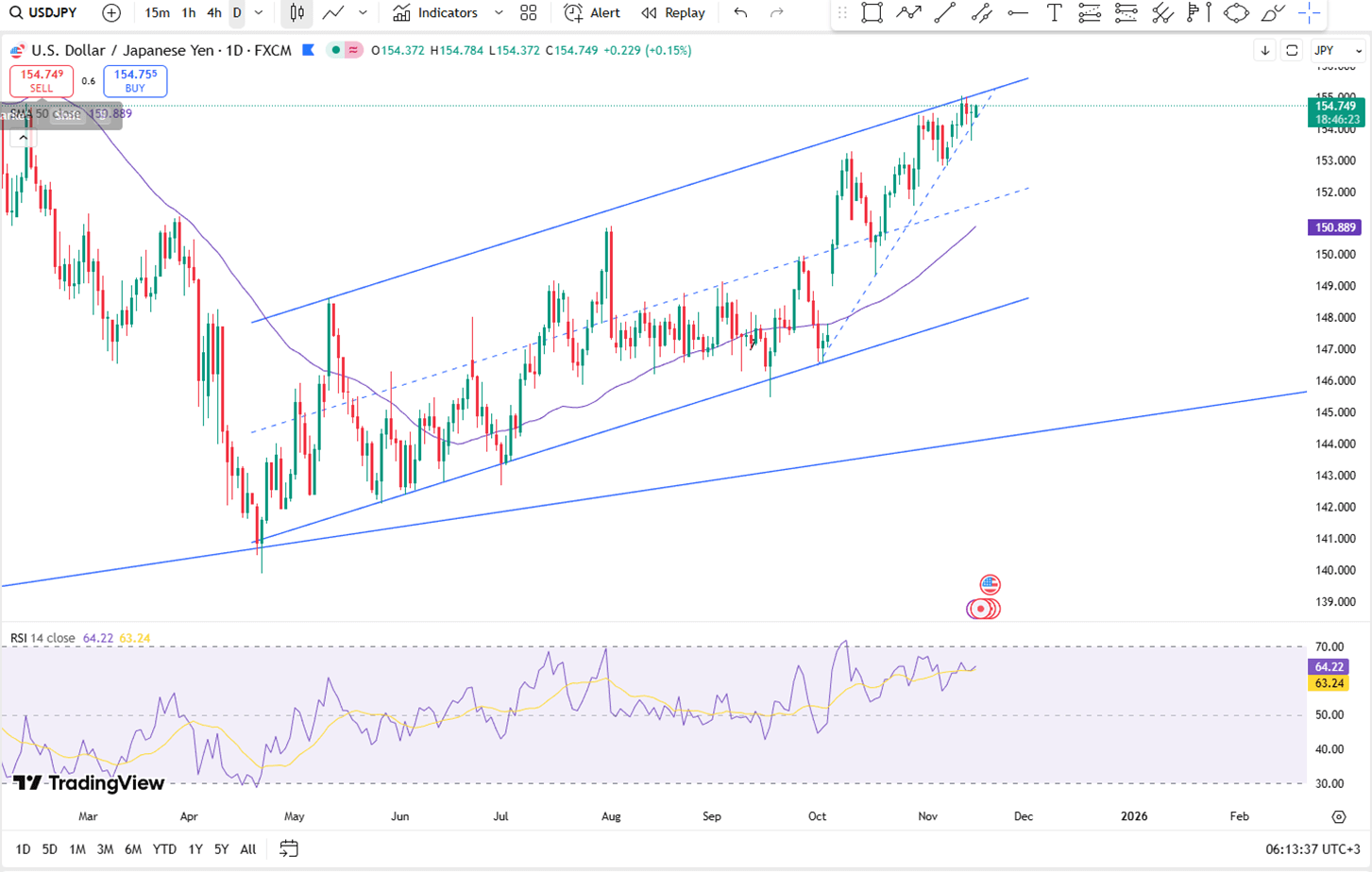Image resolution: width=1372 pixels, height=872 pixels.
Task: Expand the Indicators favorites dropdown arrow
Action: [x=499, y=13]
